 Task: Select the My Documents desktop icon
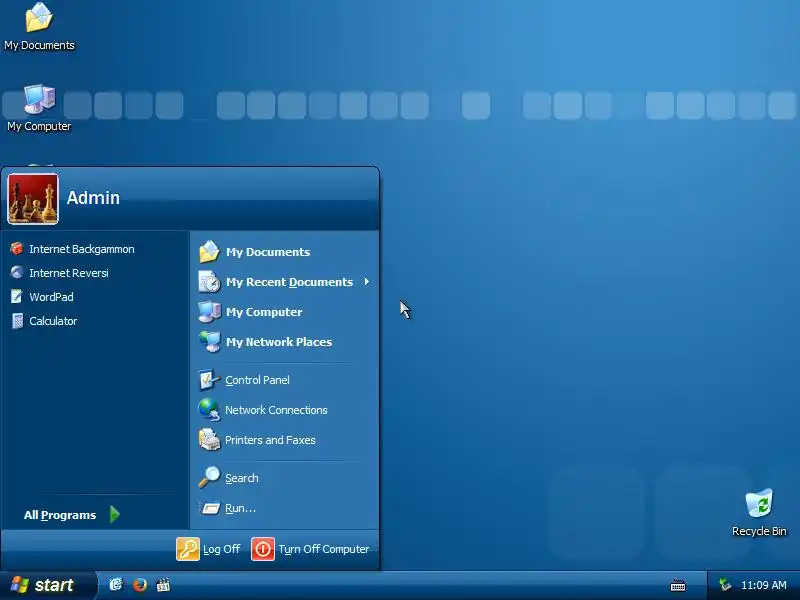point(39,27)
